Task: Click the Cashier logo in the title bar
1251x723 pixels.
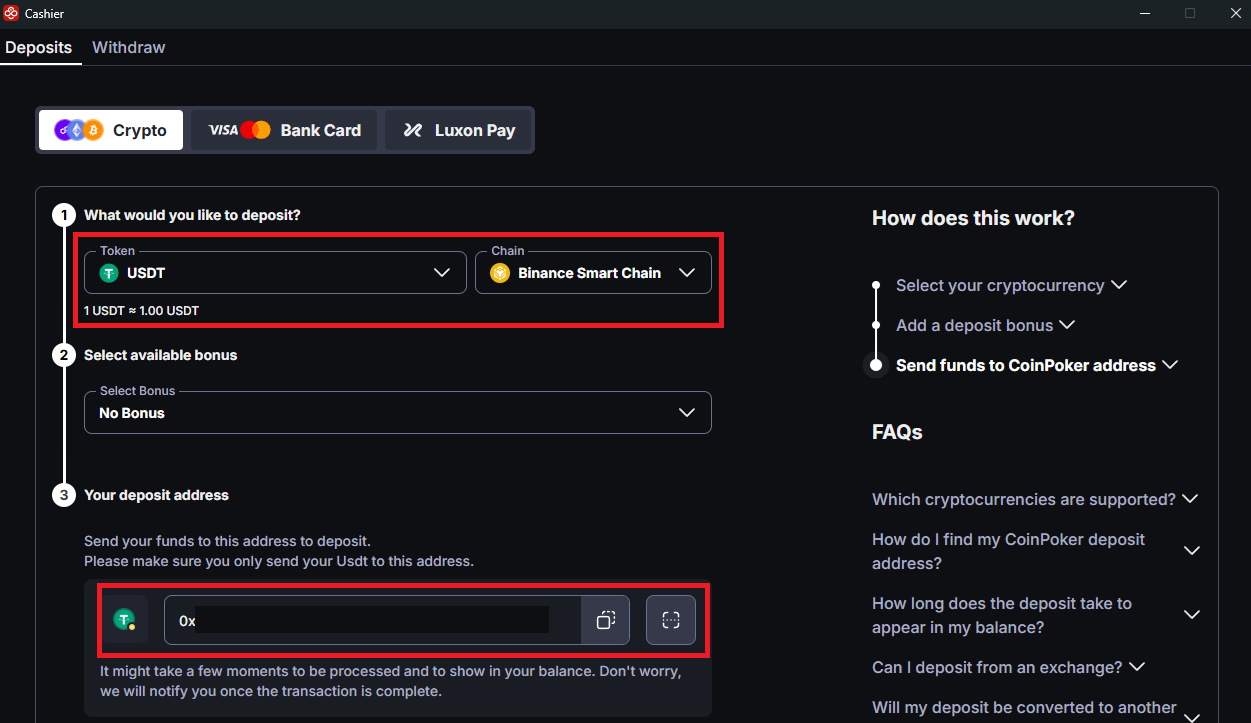Action: point(11,13)
